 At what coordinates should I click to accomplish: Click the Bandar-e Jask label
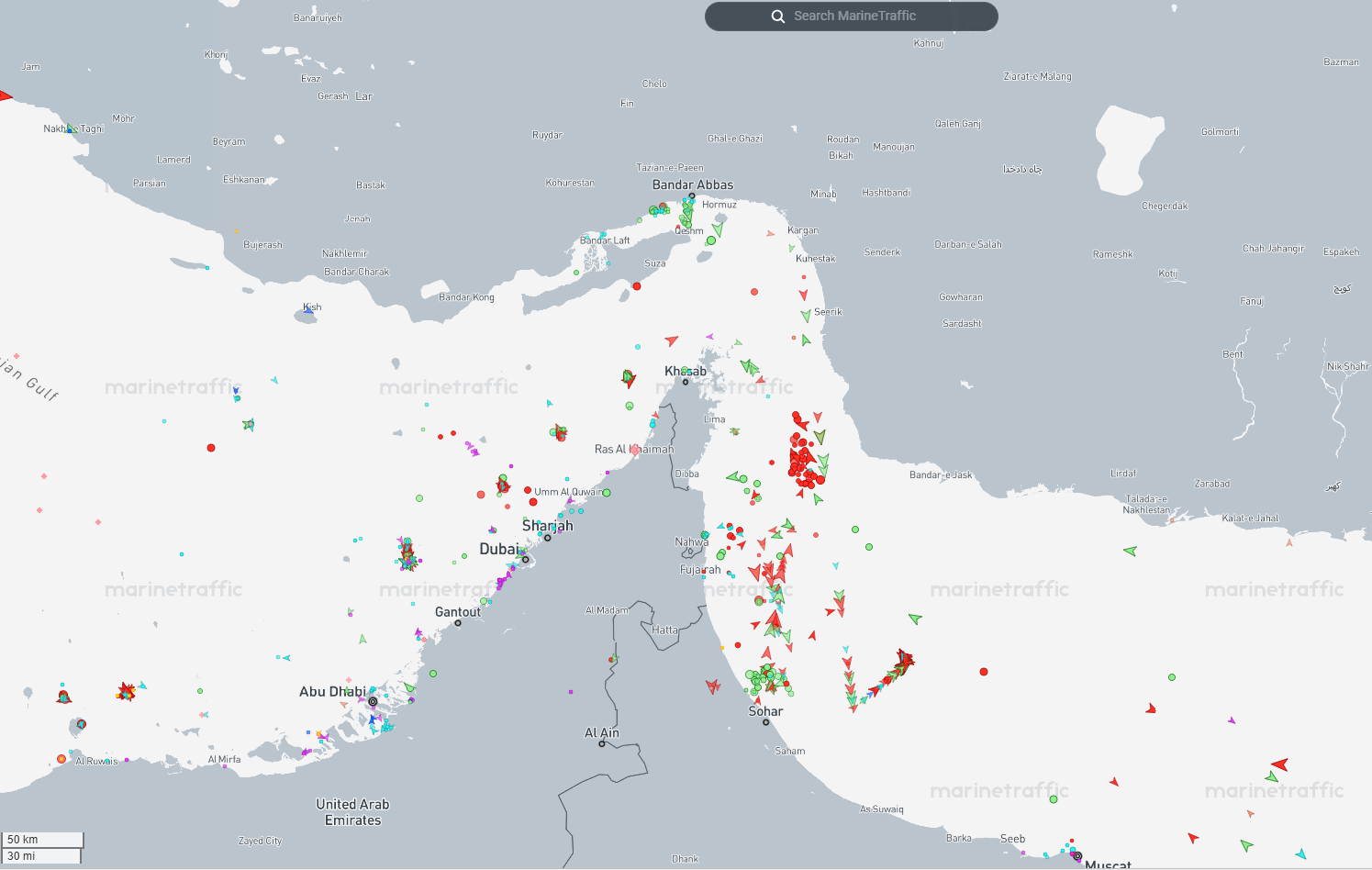click(941, 474)
